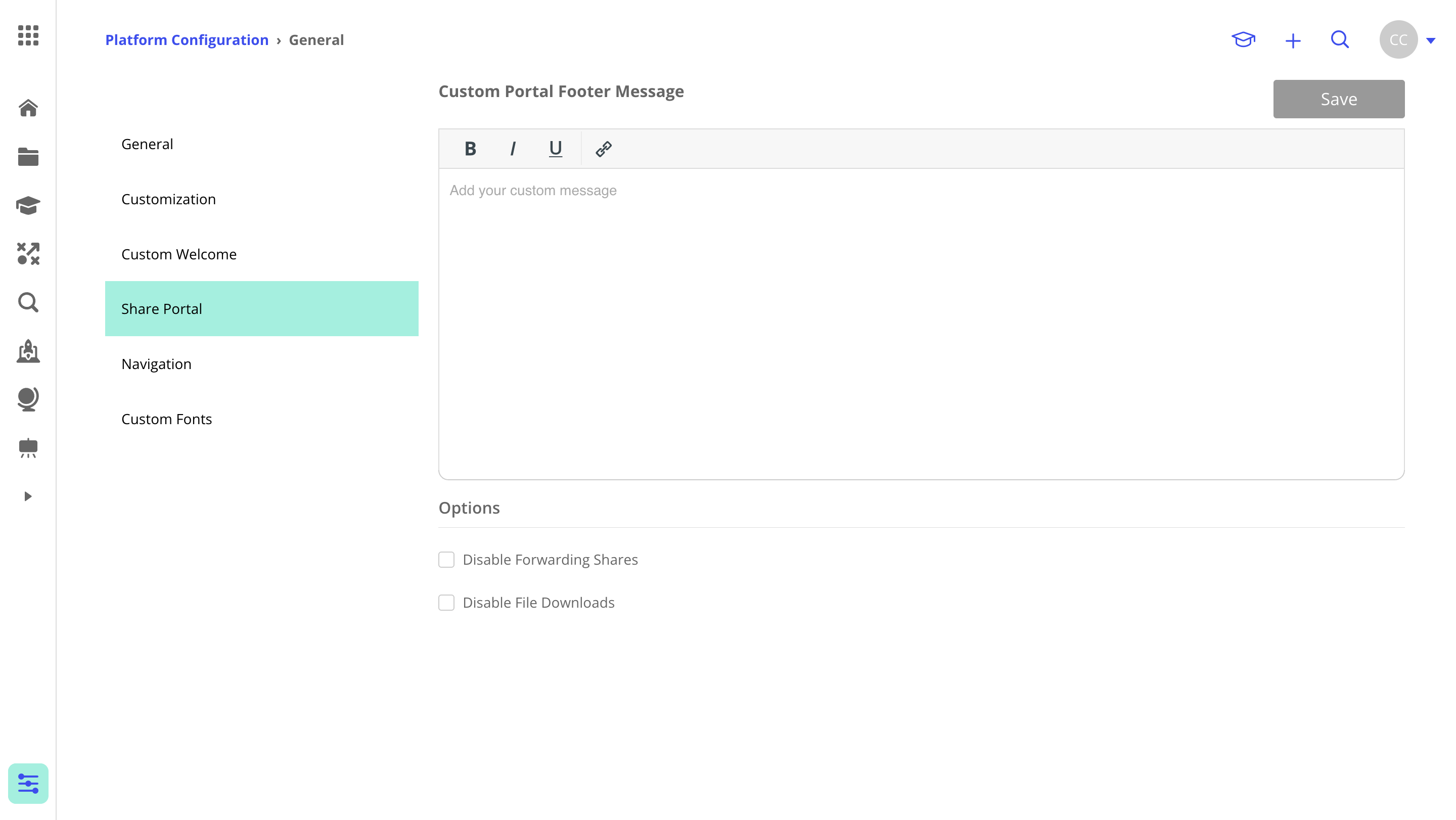
Task: Open the settings sliders icon at bottom
Action: (28, 783)
